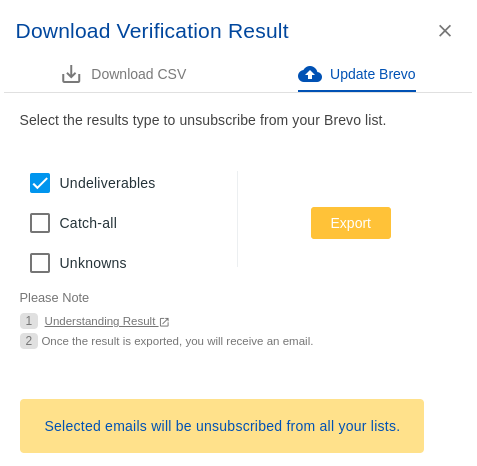The image size is (477, 466).
Task: Tick the Unknowns checkbox
Action: tap(40, 263)
